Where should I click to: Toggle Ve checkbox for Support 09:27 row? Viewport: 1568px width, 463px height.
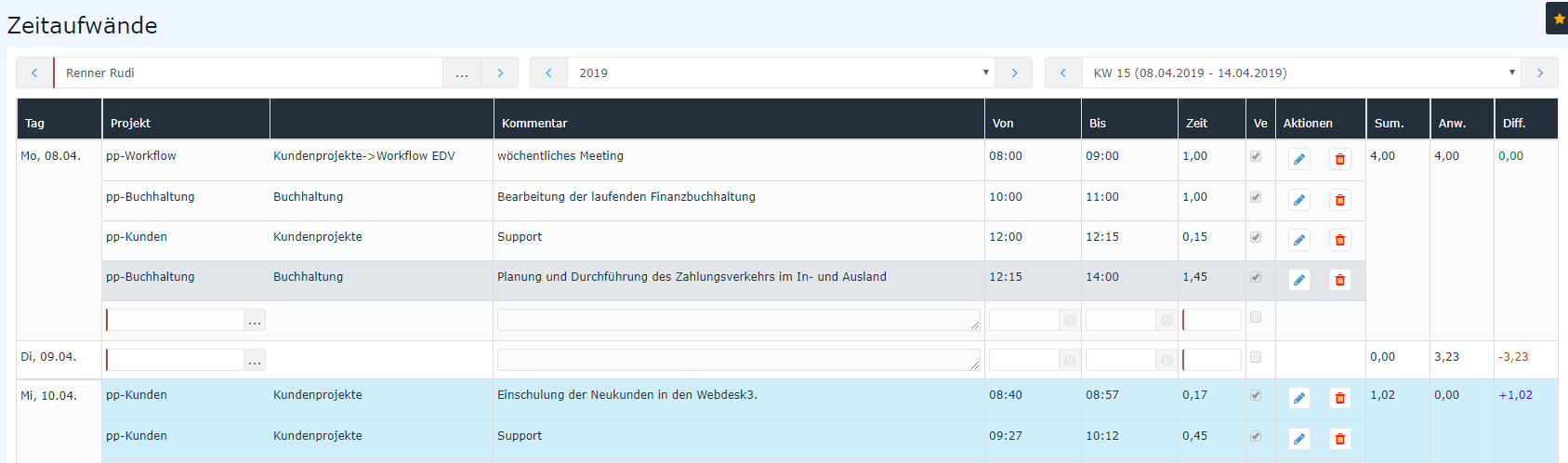click(1256, 436)
